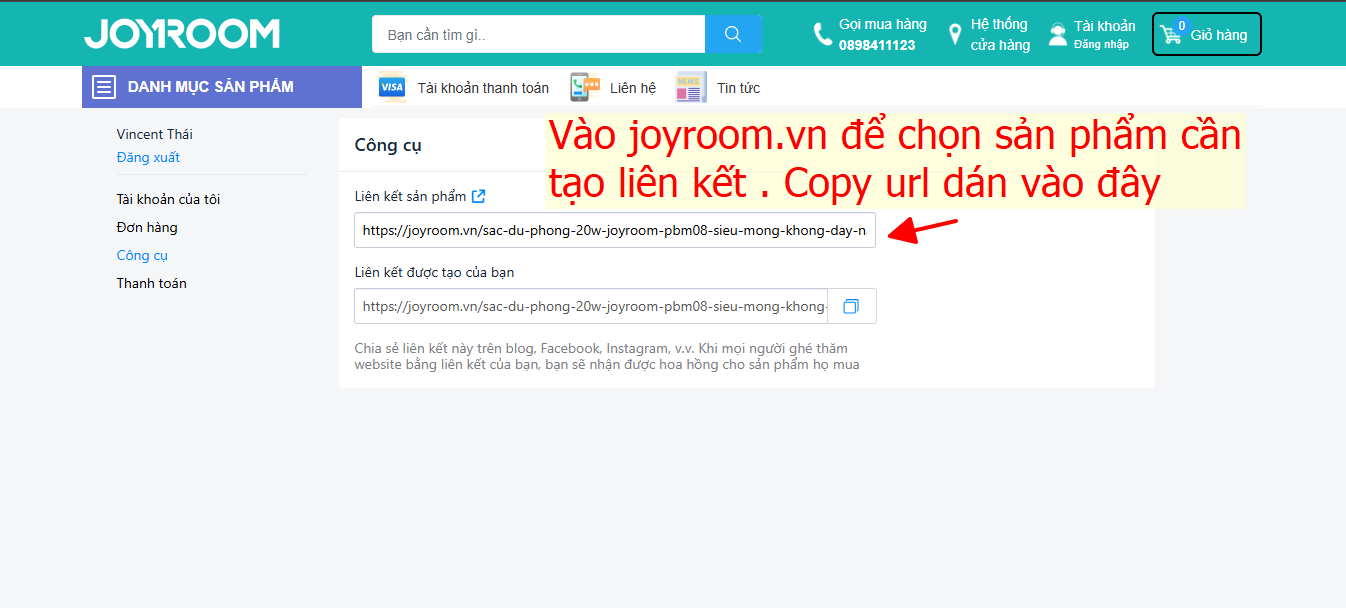Select Thanh toán in sidebar

(151, 283)
